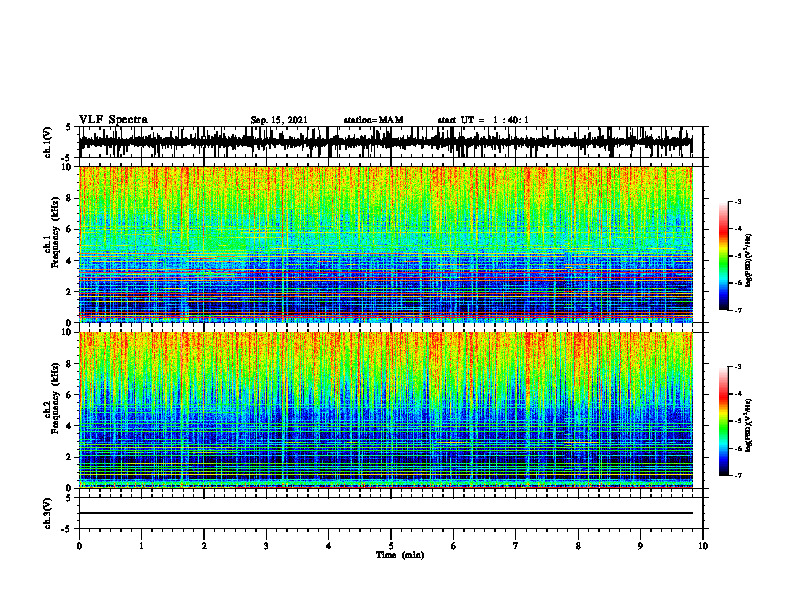Image resolution: width=792 pixels, height=612 pixels.
Task: Click time axis tick label "6"
Action: pos(454,546)
